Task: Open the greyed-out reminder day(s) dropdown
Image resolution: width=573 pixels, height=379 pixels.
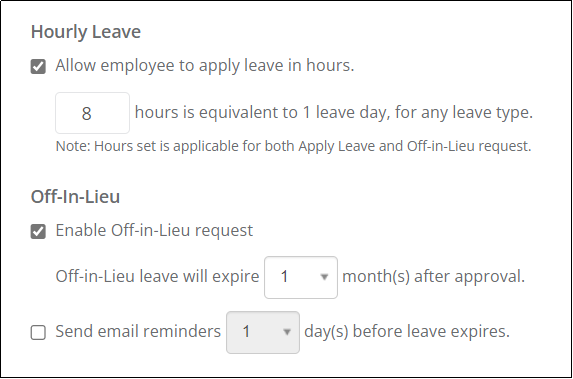Action: coord(263,332)
